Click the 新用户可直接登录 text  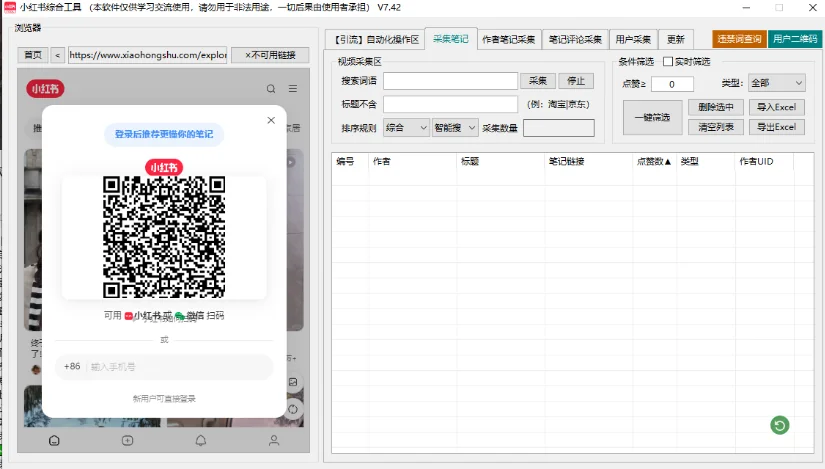164,398
